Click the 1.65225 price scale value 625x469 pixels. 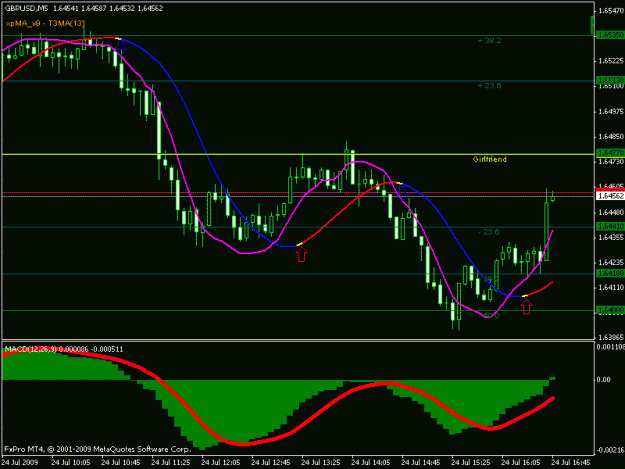pos(611,61)
